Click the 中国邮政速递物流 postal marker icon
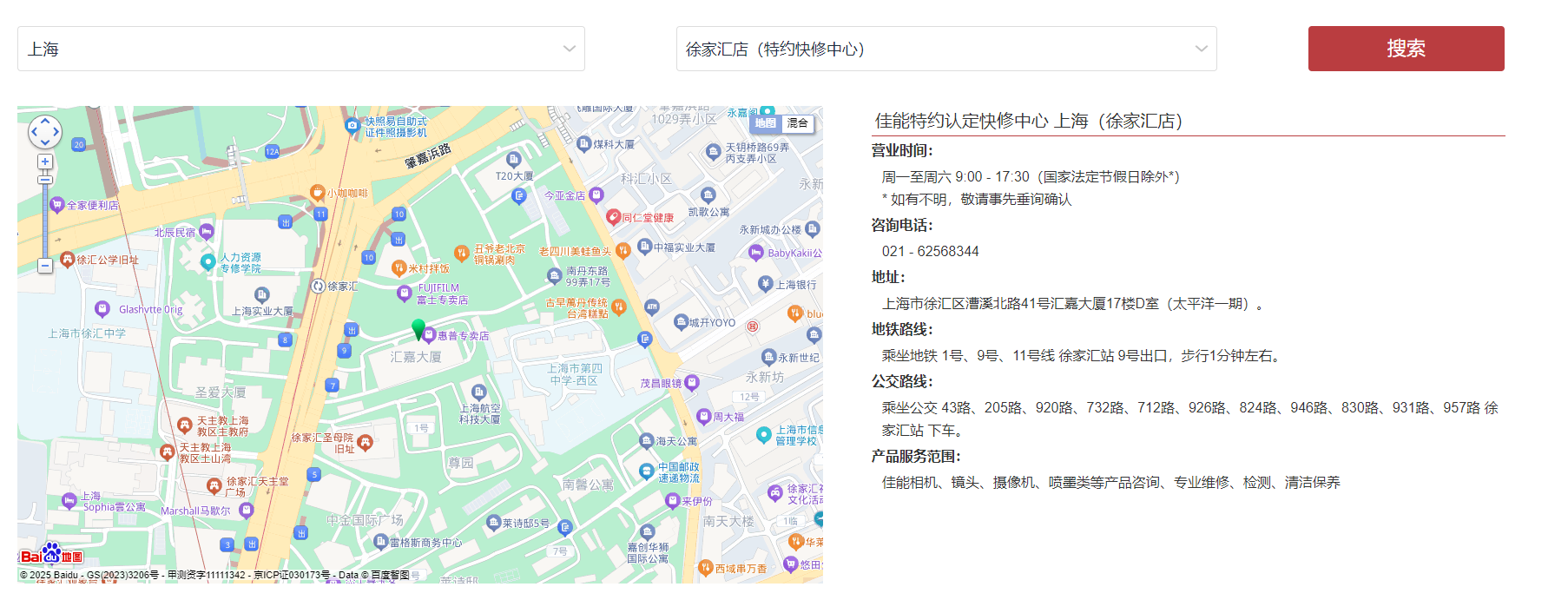The height and width of the screenshot is (600, 1568). point(647,471)
